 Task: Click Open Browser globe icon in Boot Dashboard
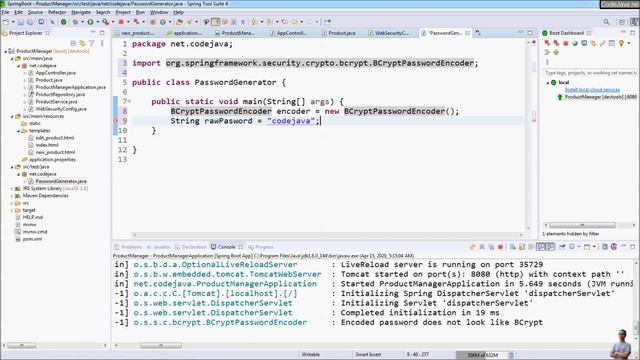pyautogui.click(x=575, y=43)
